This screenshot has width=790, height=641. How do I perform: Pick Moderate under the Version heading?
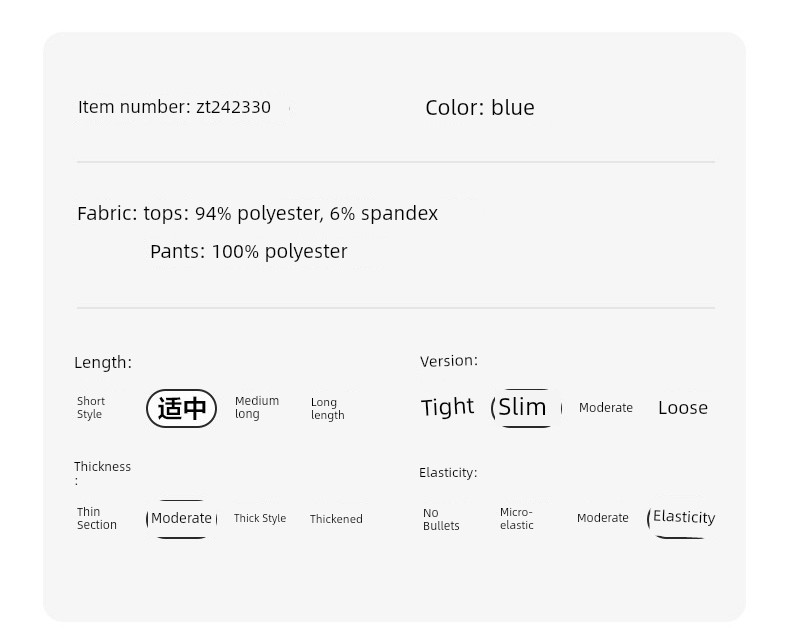[606, 408]
